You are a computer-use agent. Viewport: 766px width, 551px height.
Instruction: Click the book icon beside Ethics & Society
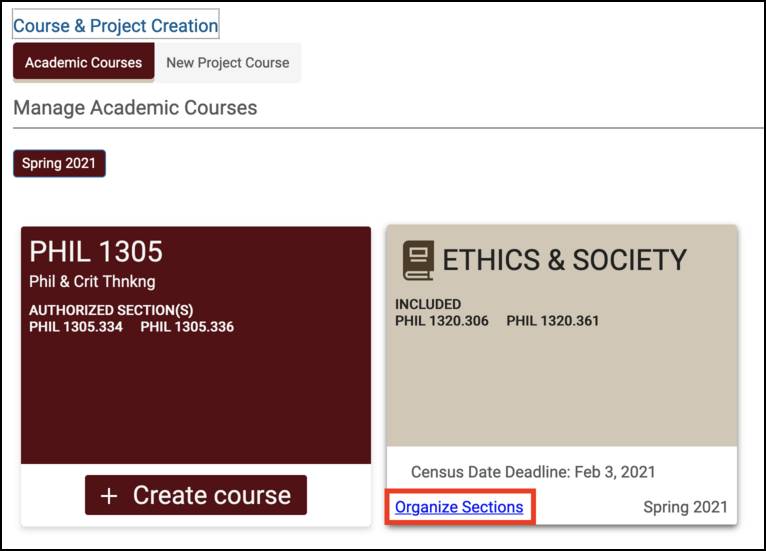[418, 260]
